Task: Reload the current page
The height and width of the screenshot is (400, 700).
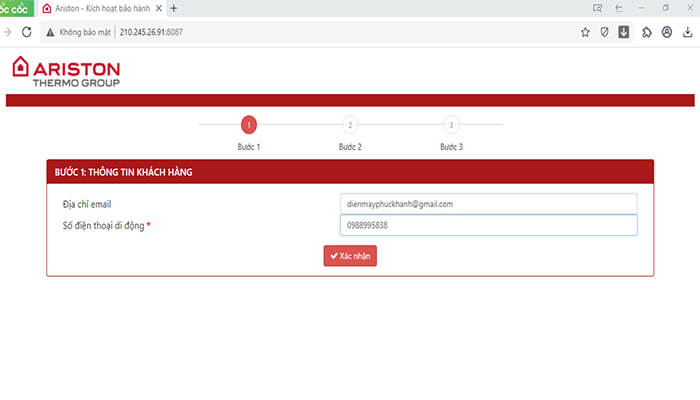Action: tap(27, 32)
